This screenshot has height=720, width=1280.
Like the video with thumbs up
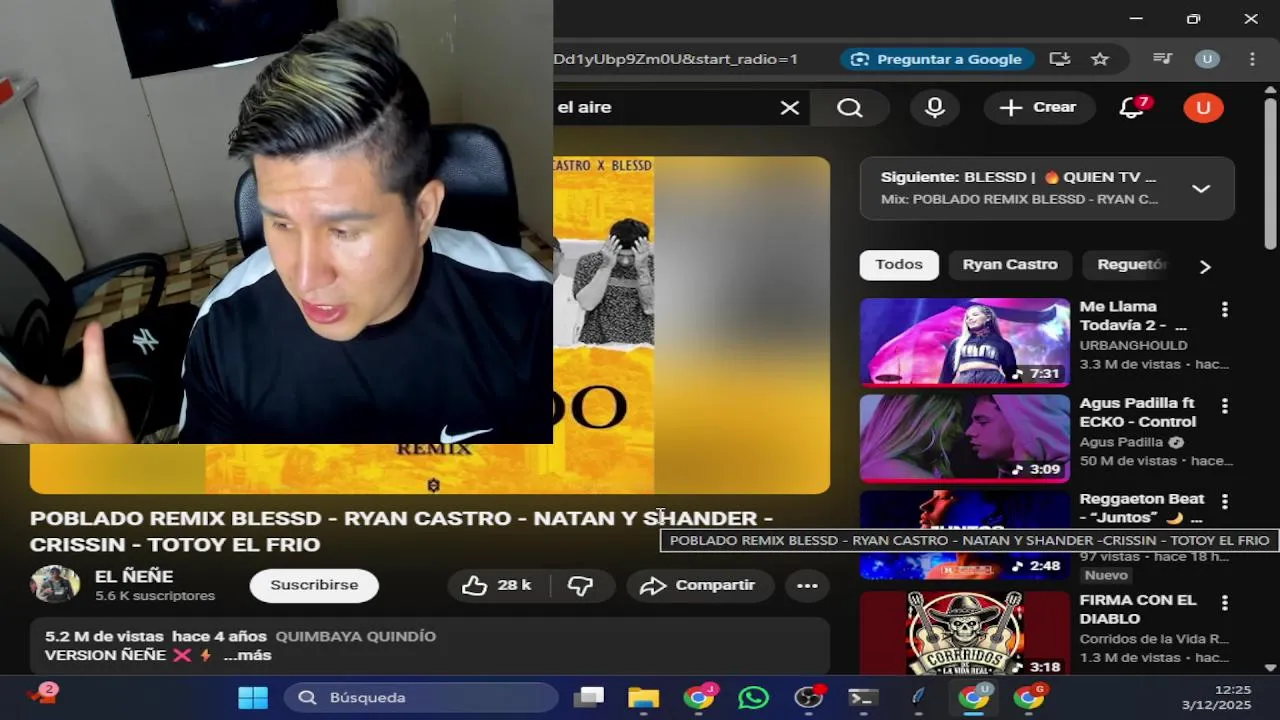click(496, 585)
